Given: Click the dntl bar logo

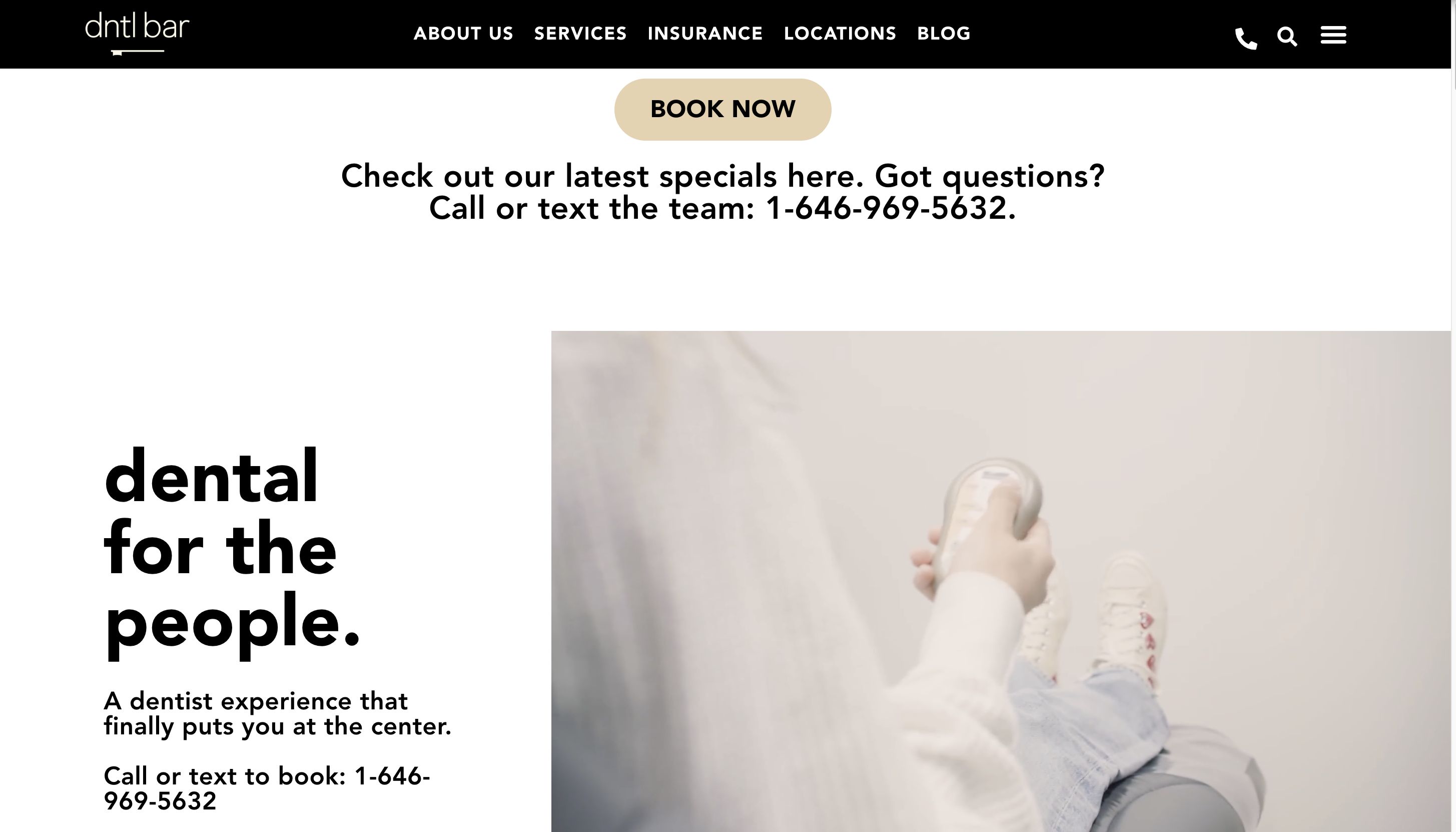Looking at the screenshot, I should point(137,34).
